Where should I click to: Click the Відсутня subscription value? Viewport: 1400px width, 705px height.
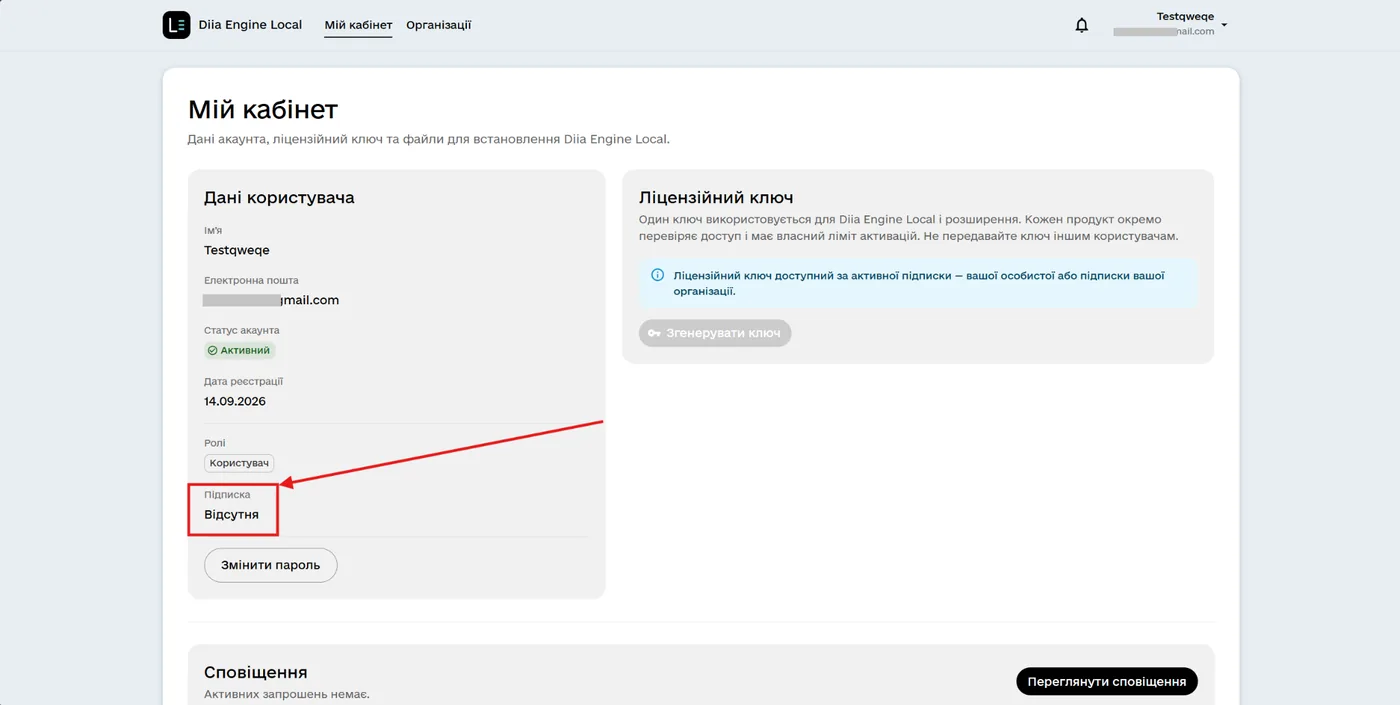232,515
